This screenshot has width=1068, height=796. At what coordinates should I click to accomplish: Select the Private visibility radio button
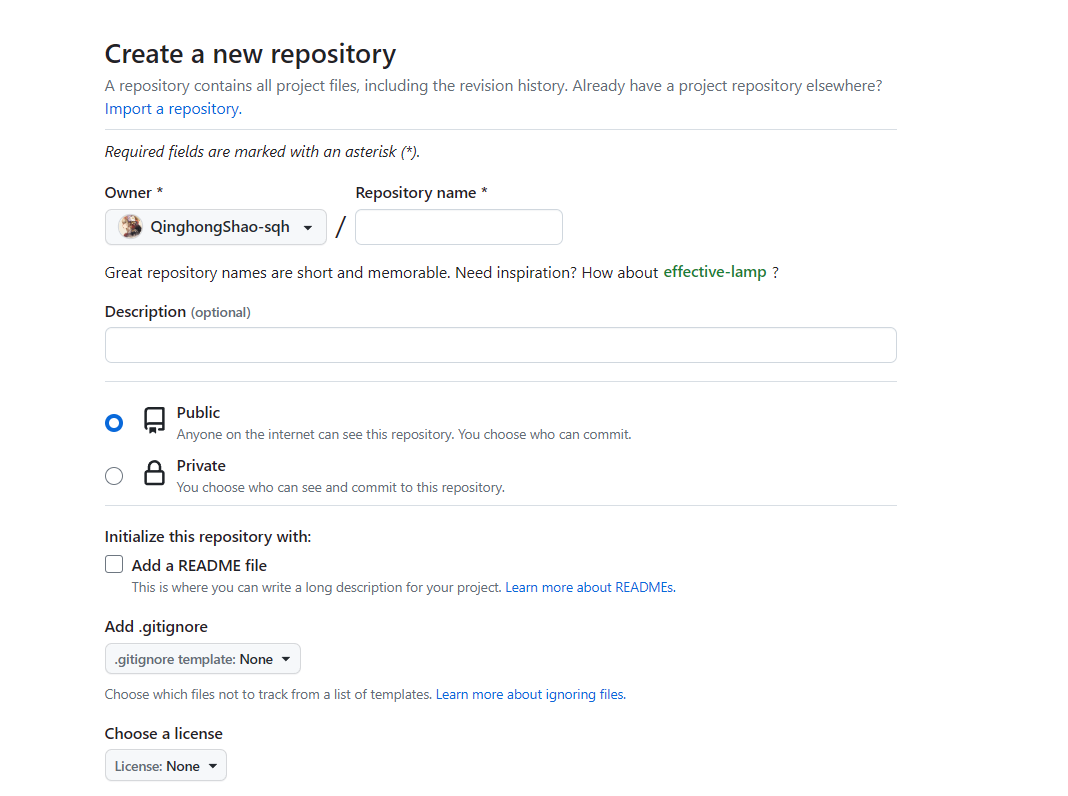[x=114, y=475]
